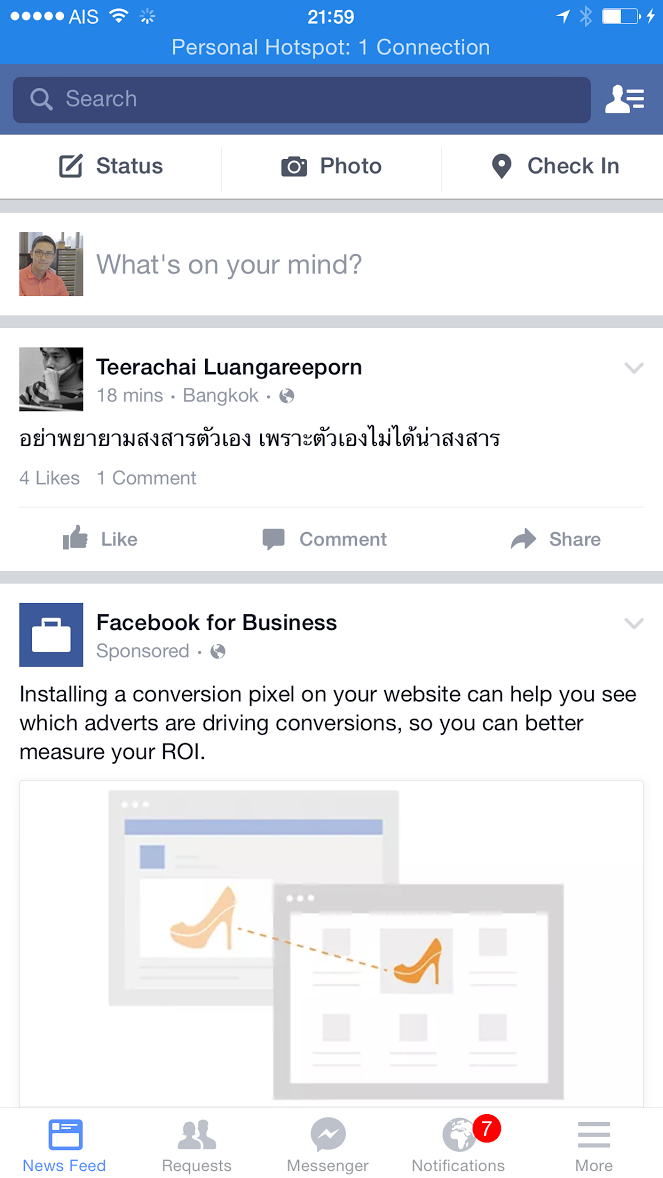The image size is (663, 1178).
Task: Open the Requests tab
Action: (197, 1144)
